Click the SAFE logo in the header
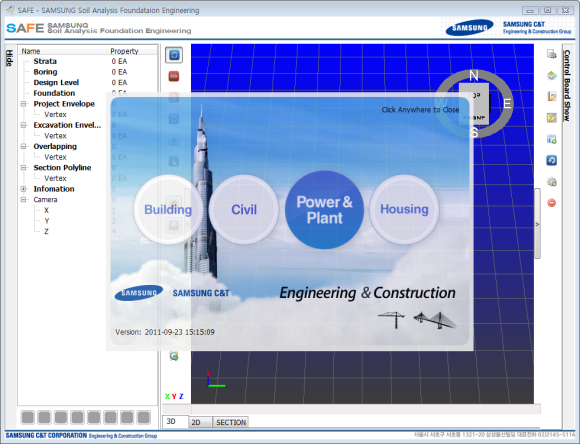The width and height of the screenshot is (580, 445). click(26, 28)
